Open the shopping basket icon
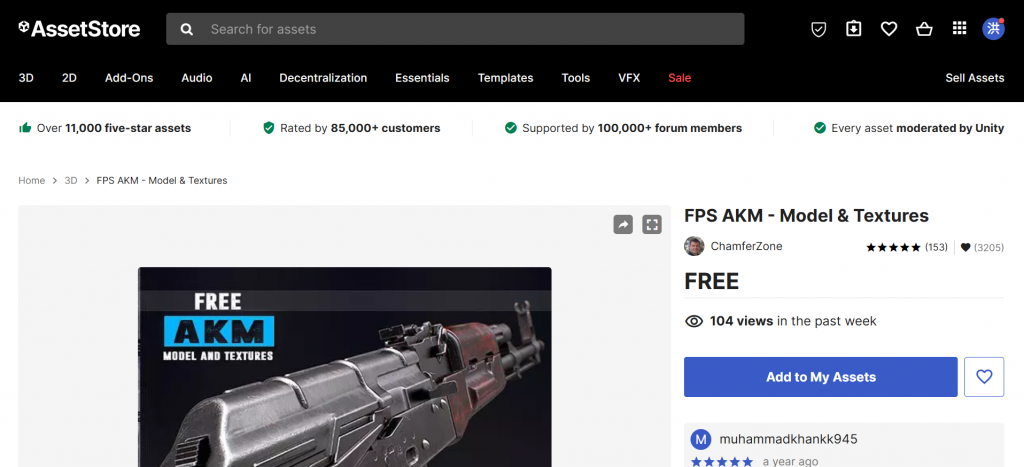This screenshot has width=1024, height=467. (x=924, y=29)
